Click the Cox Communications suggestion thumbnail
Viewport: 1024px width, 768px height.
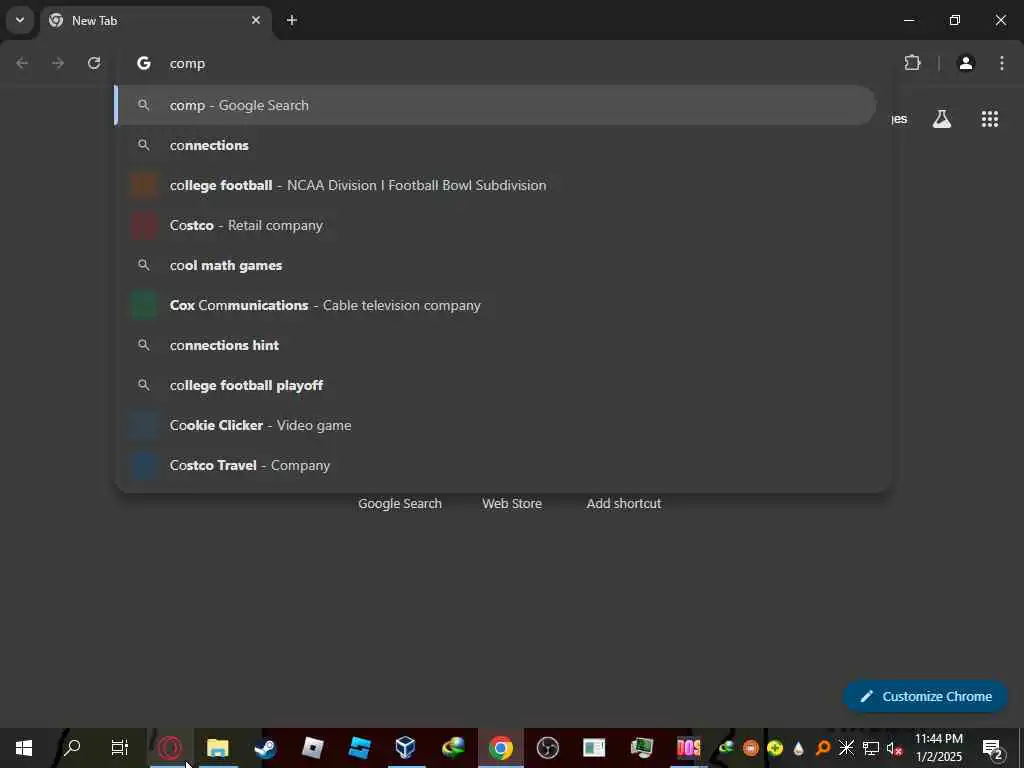pos(144,305)
